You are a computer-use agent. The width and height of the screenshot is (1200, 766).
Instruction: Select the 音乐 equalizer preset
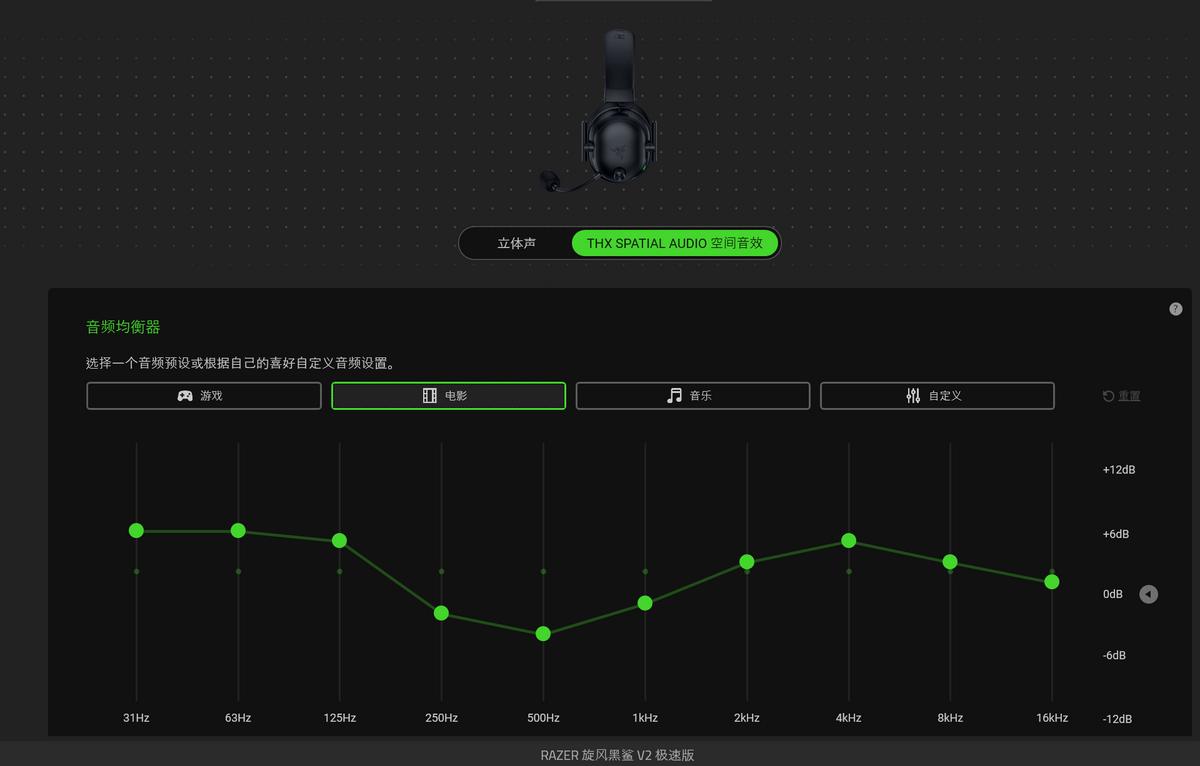pos(692,395)
